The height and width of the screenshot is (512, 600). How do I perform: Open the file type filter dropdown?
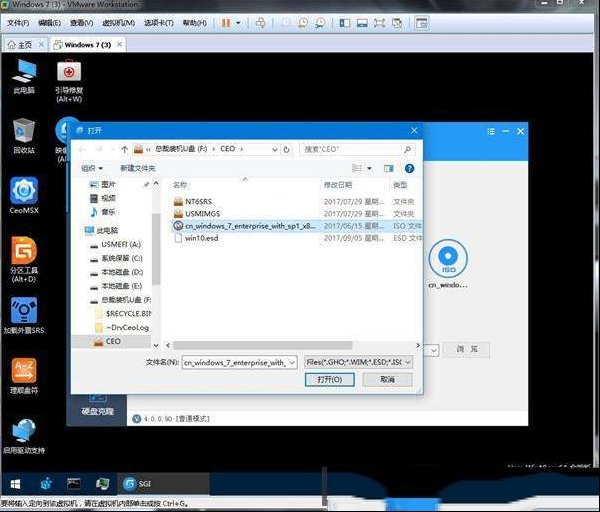408,362
